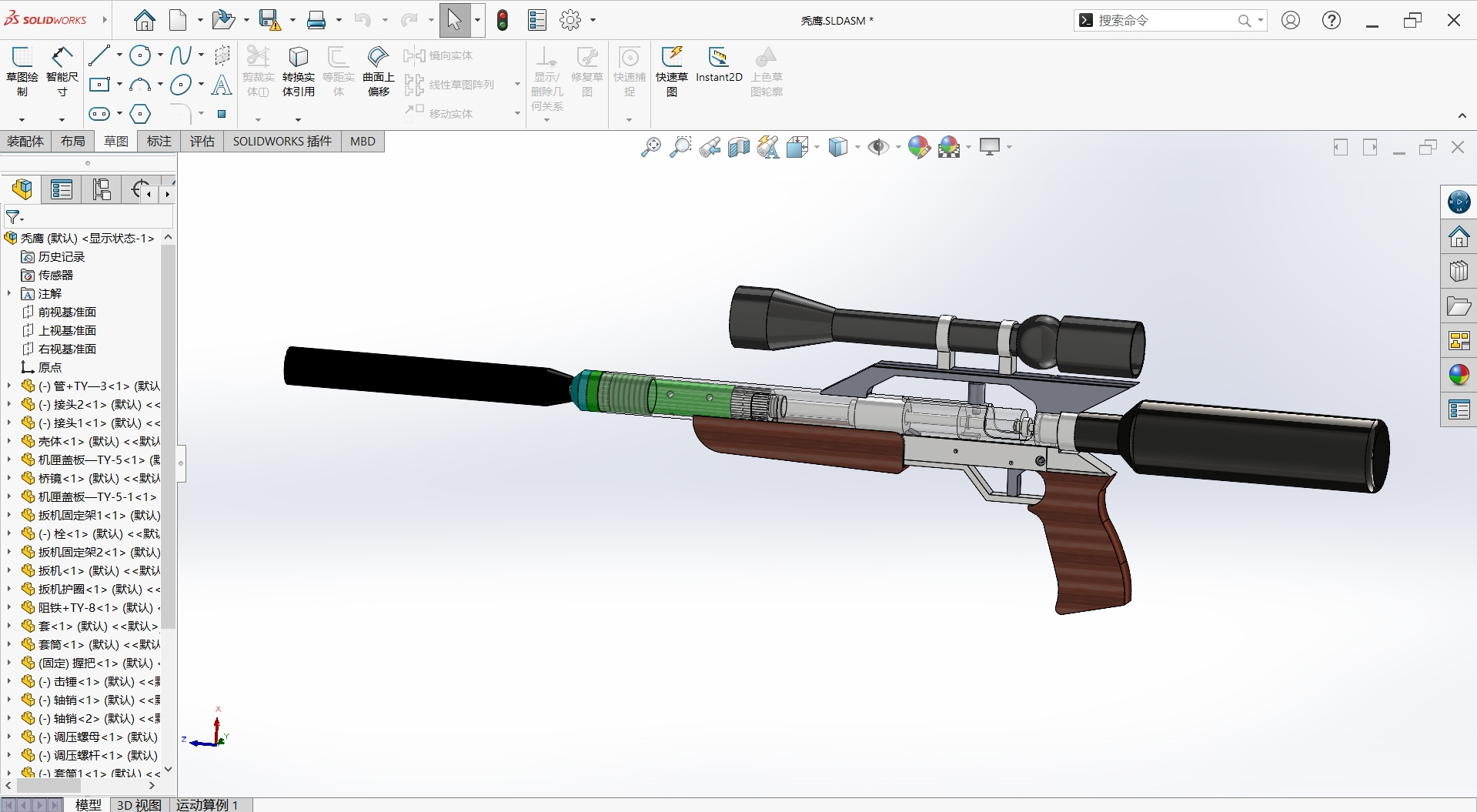
Task: Click Zoom to Area magnifier icon
Action: (680, 147)
